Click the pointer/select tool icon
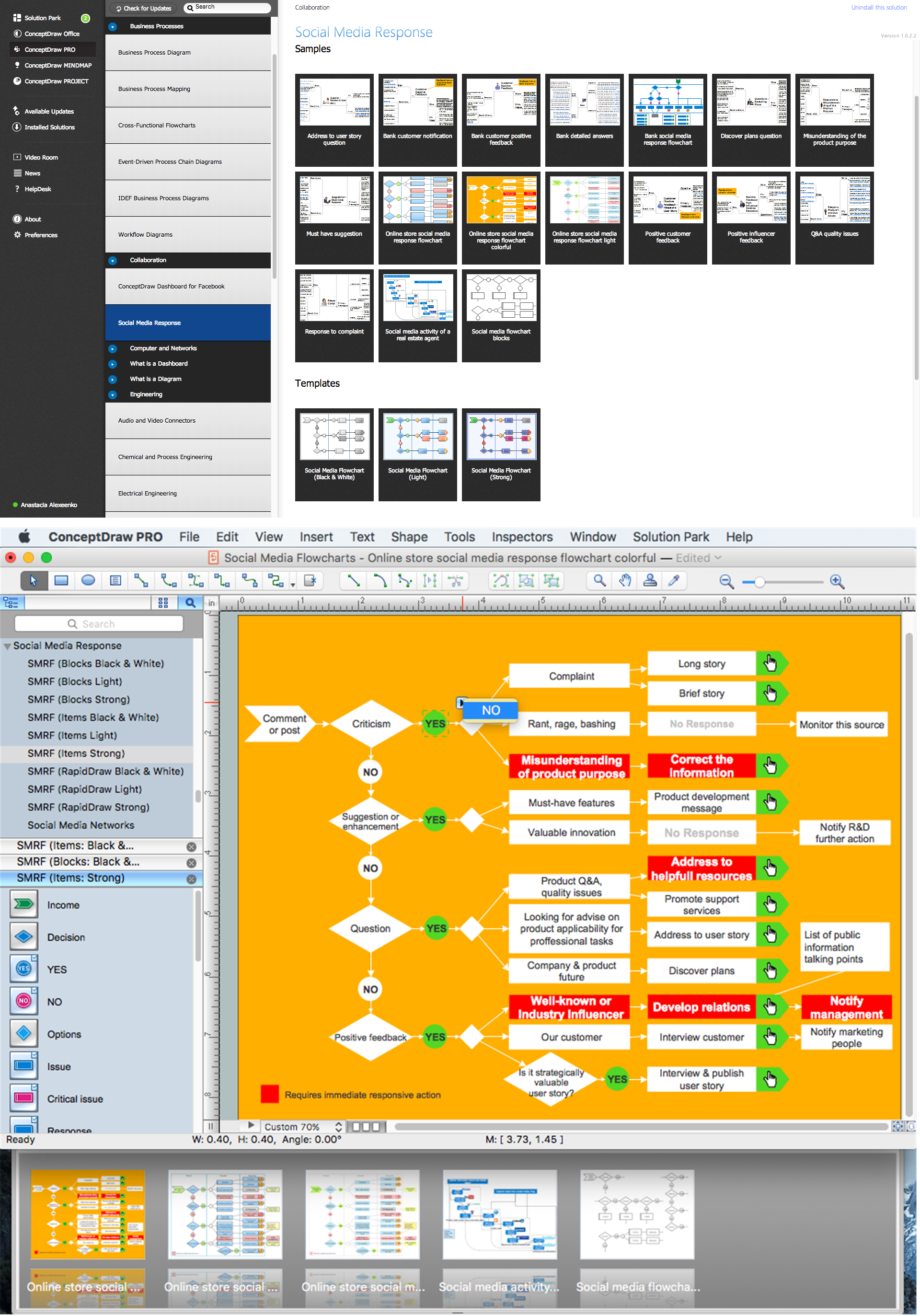 pos(32,580)
